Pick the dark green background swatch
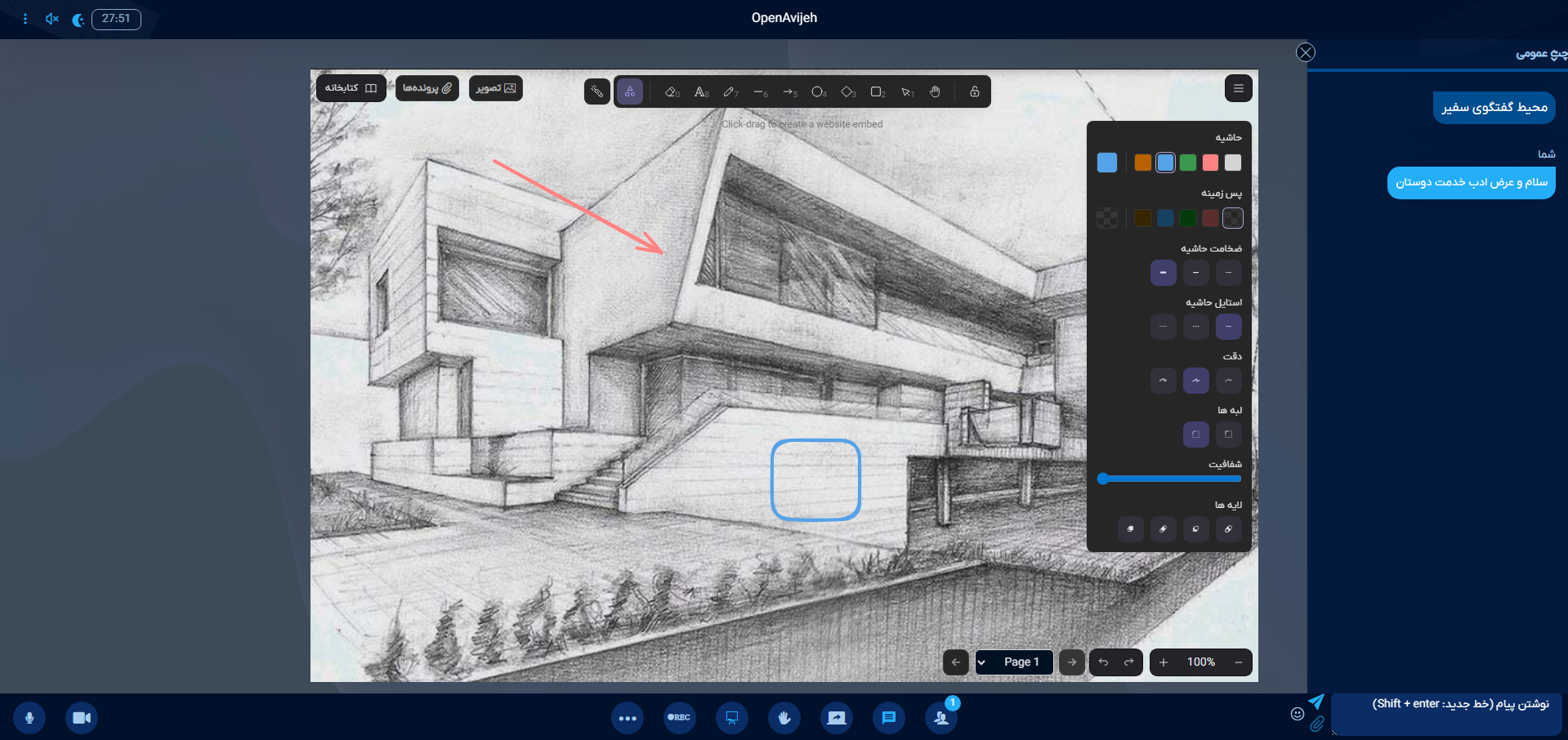The width and height of the screenshot is (1568, 740). point(1188,218)
